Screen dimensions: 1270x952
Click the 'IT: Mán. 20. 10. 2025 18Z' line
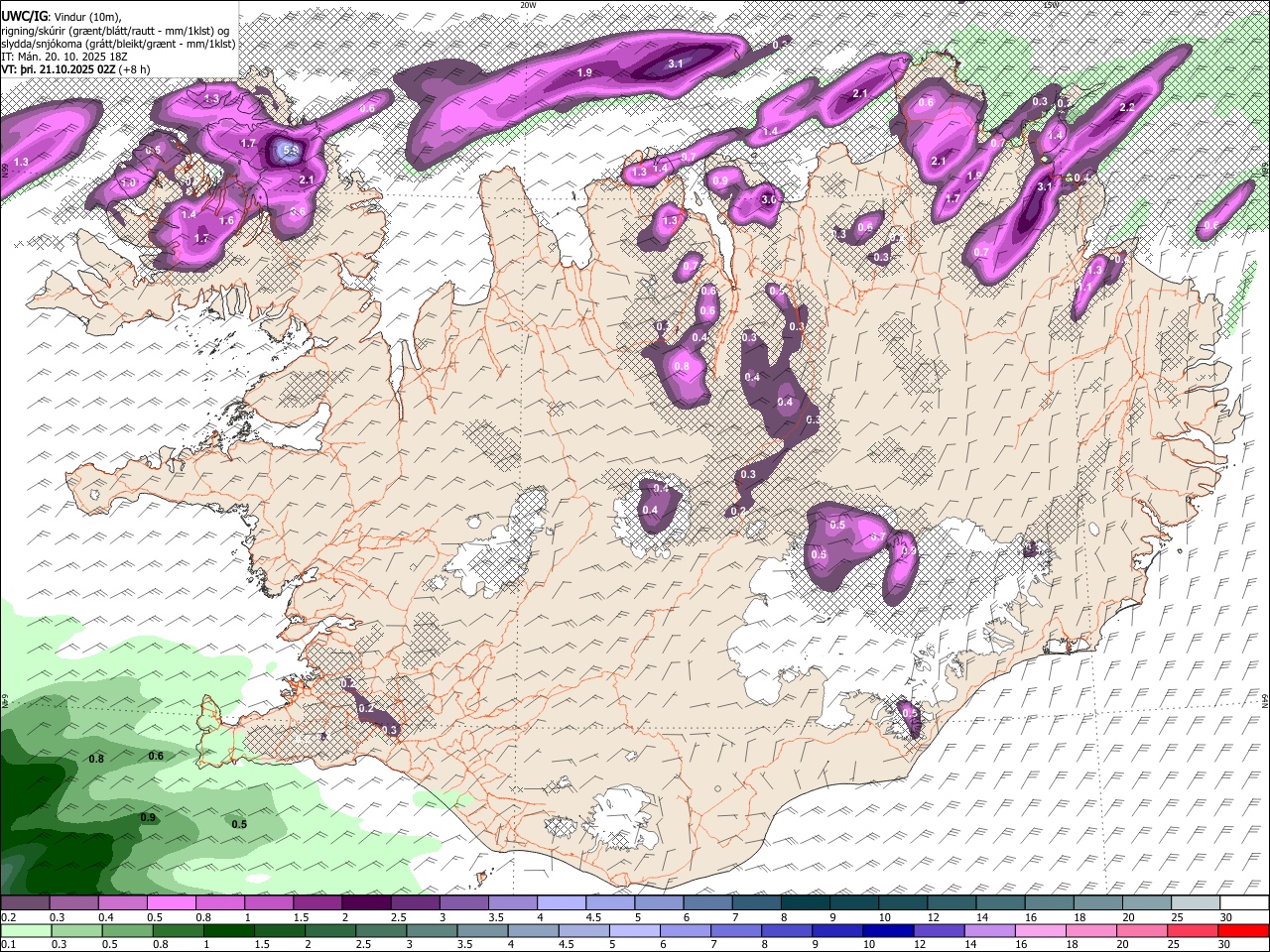point(65,57)
